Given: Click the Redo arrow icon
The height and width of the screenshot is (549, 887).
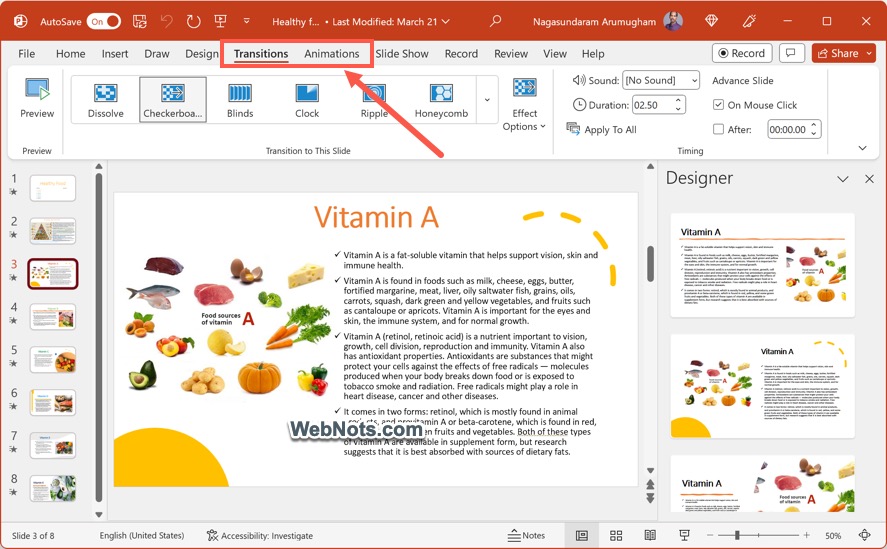Looking at the screenshot, I should pos(193,22).
